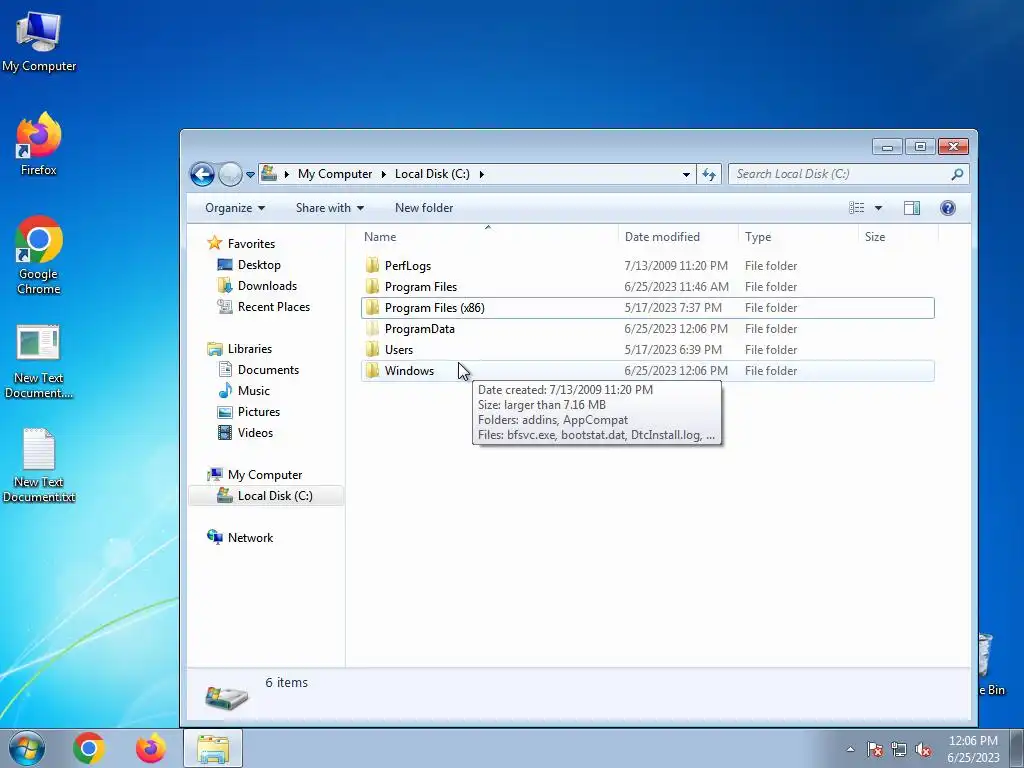Select Local Disk (C:) in navigation pane
The width and height of the screenshot is (1024, 768).
[275, 496]
